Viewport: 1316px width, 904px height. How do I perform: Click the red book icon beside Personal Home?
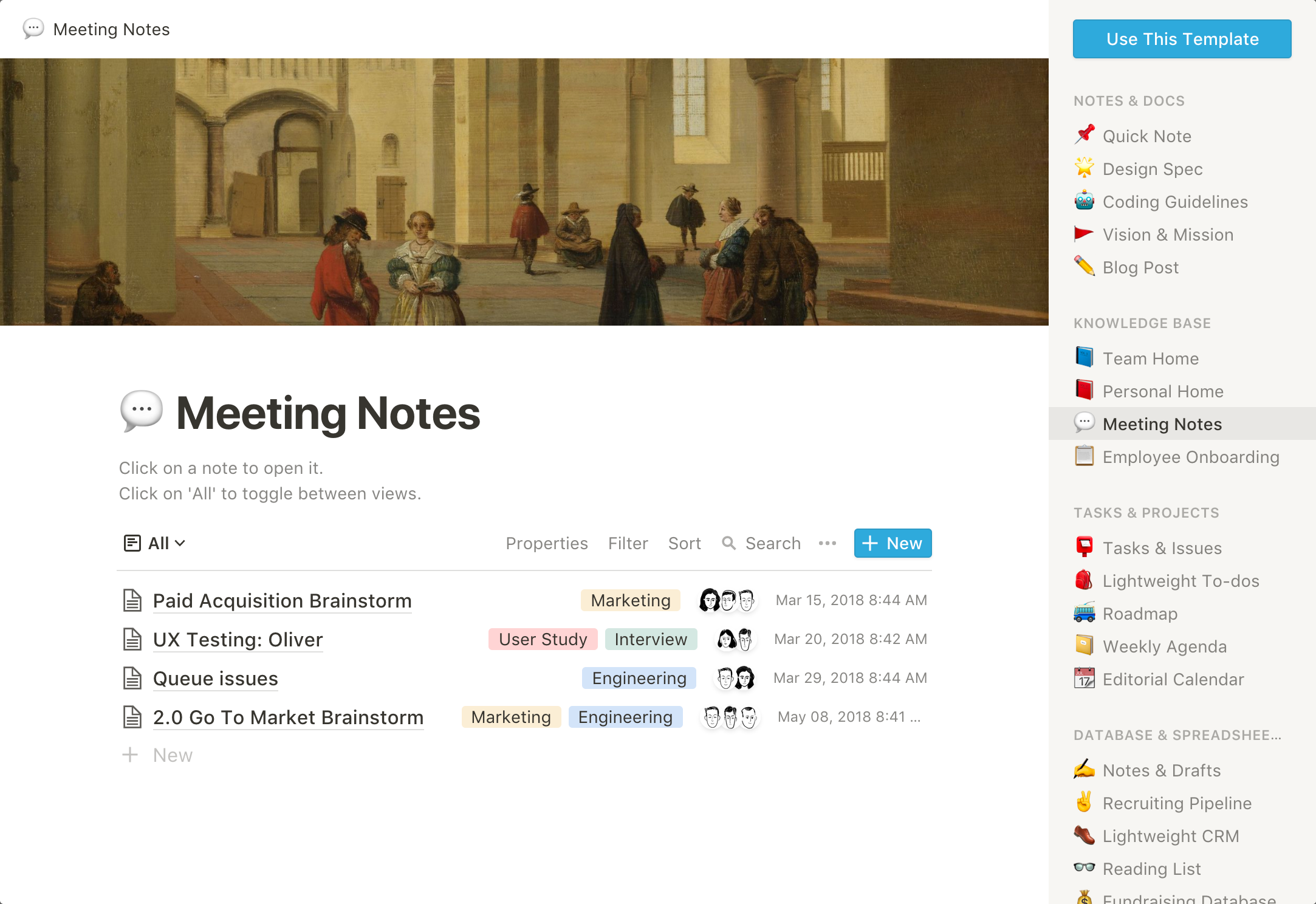tap(1084, 390)
